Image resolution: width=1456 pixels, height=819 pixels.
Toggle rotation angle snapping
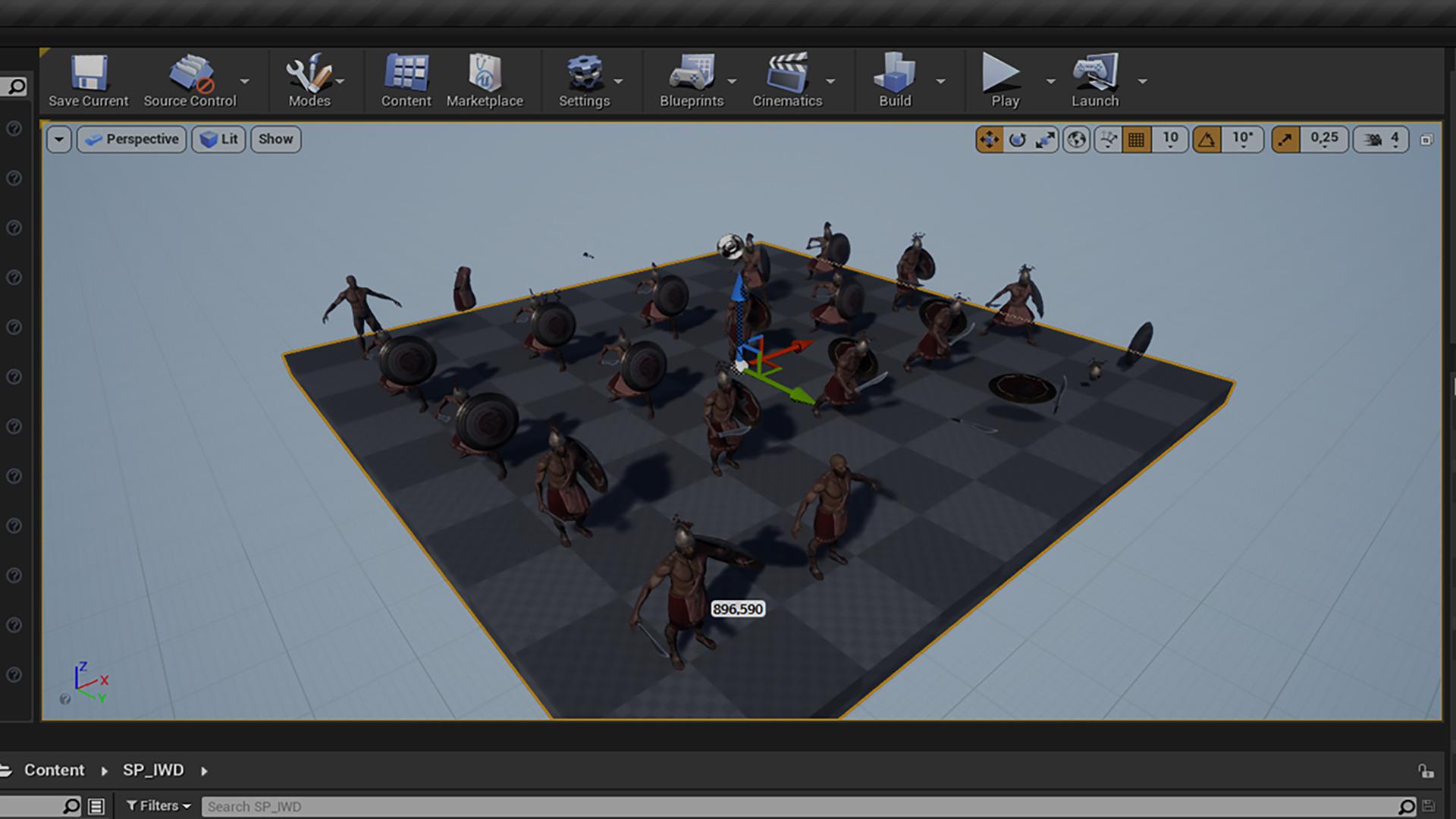pyautogui.click(x=1207, y=140)
